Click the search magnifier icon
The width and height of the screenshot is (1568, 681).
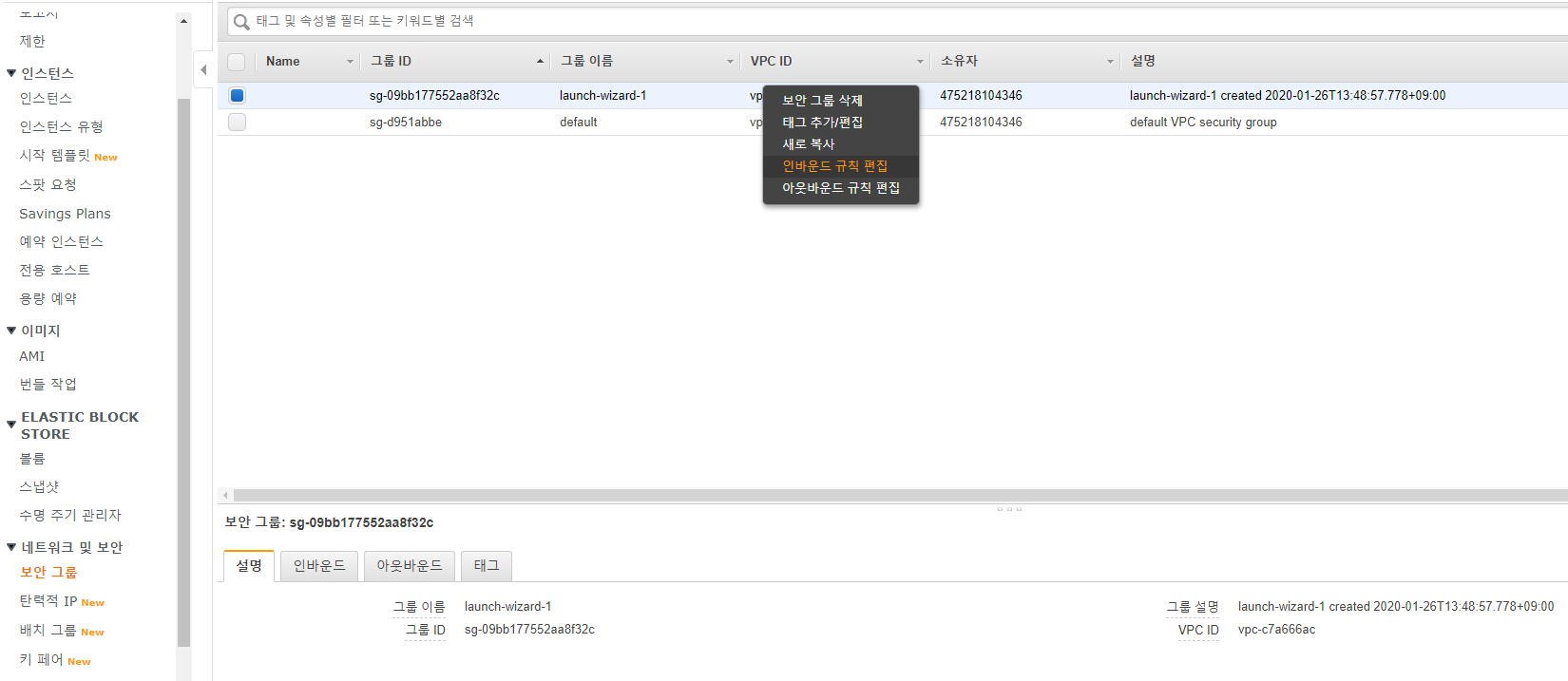pyautogui.click(x=241, y=22)
